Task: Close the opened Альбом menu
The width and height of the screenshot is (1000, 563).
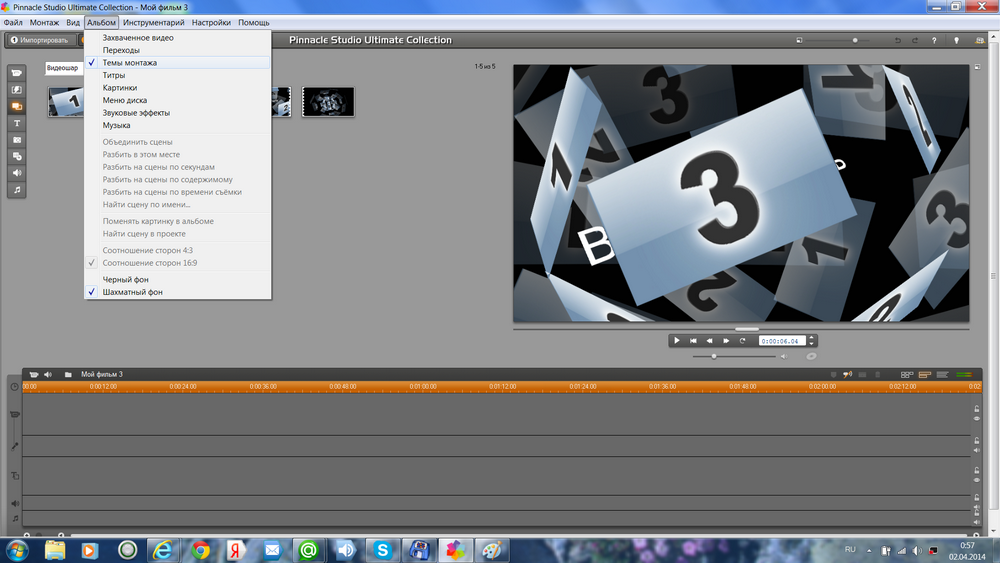Action: [x=101, y=22]
